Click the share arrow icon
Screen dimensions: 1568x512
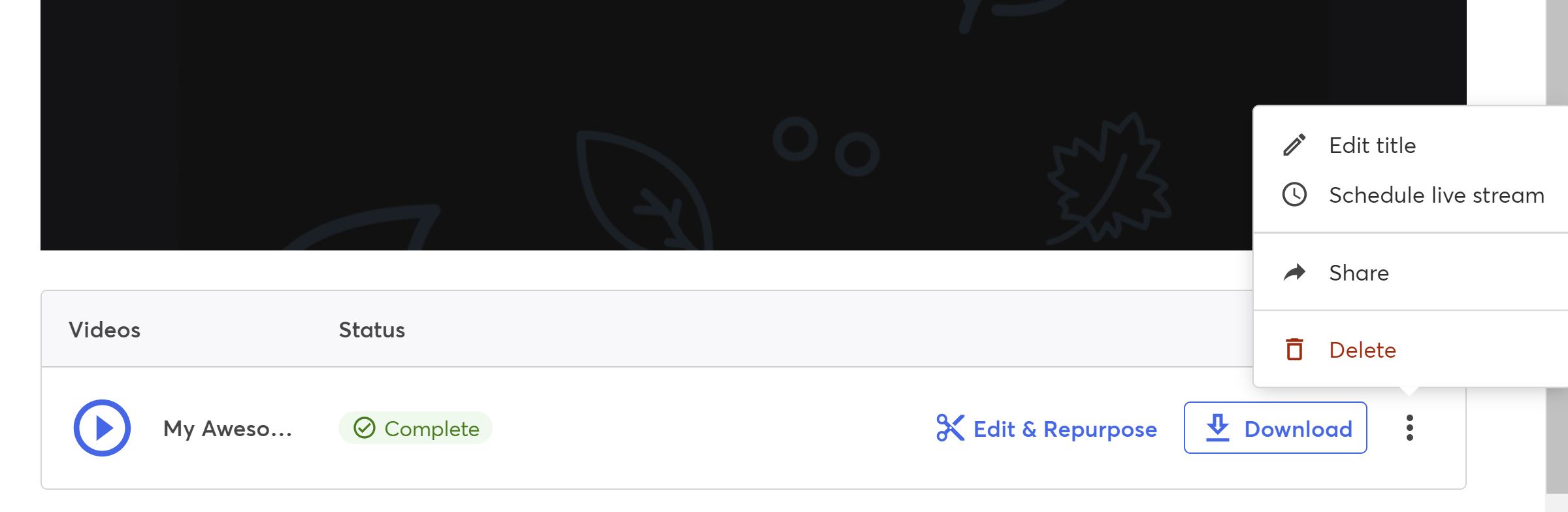[x=1294, y=273]
